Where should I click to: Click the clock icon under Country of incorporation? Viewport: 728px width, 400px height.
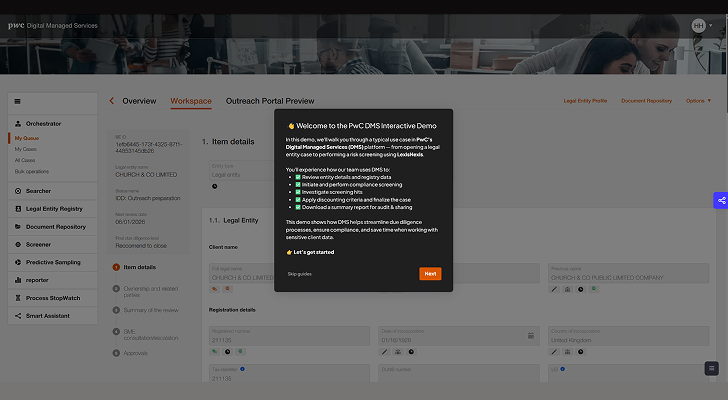click(580, 352)
